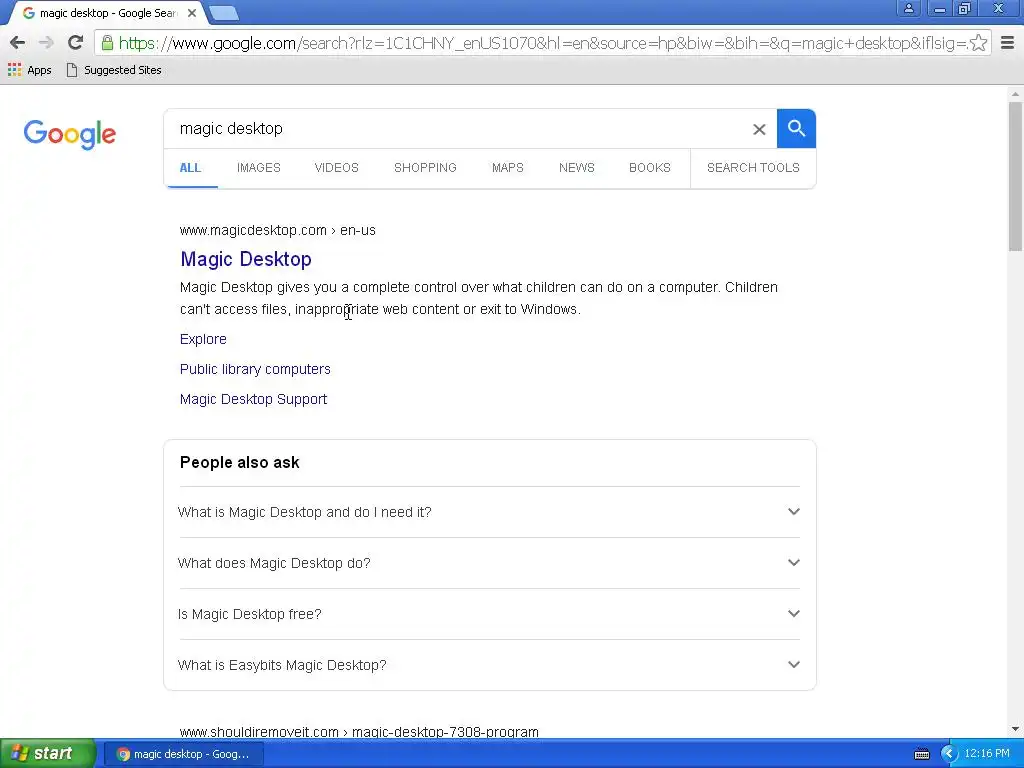Click the 12:16 PM clock

[x=987, y=754]
